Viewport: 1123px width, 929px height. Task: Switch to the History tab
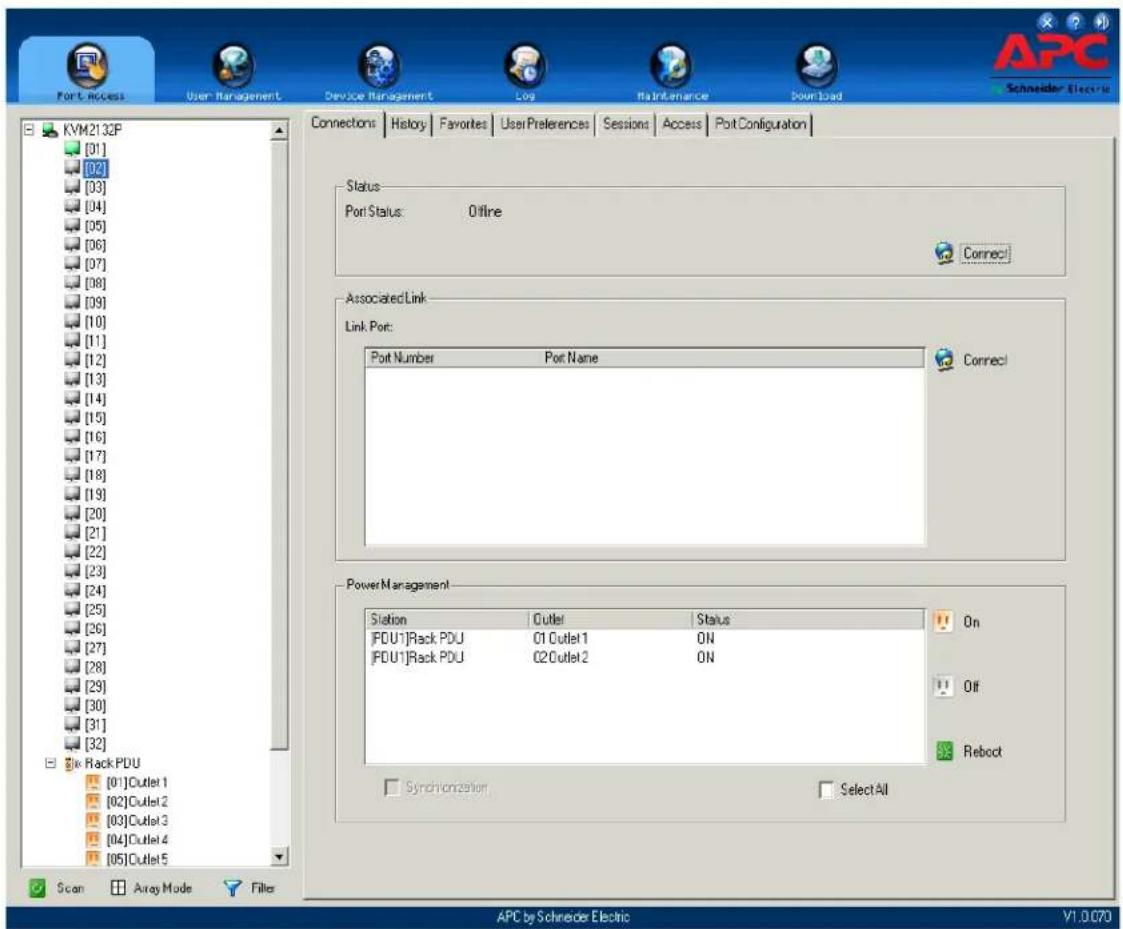coord(409,124)
